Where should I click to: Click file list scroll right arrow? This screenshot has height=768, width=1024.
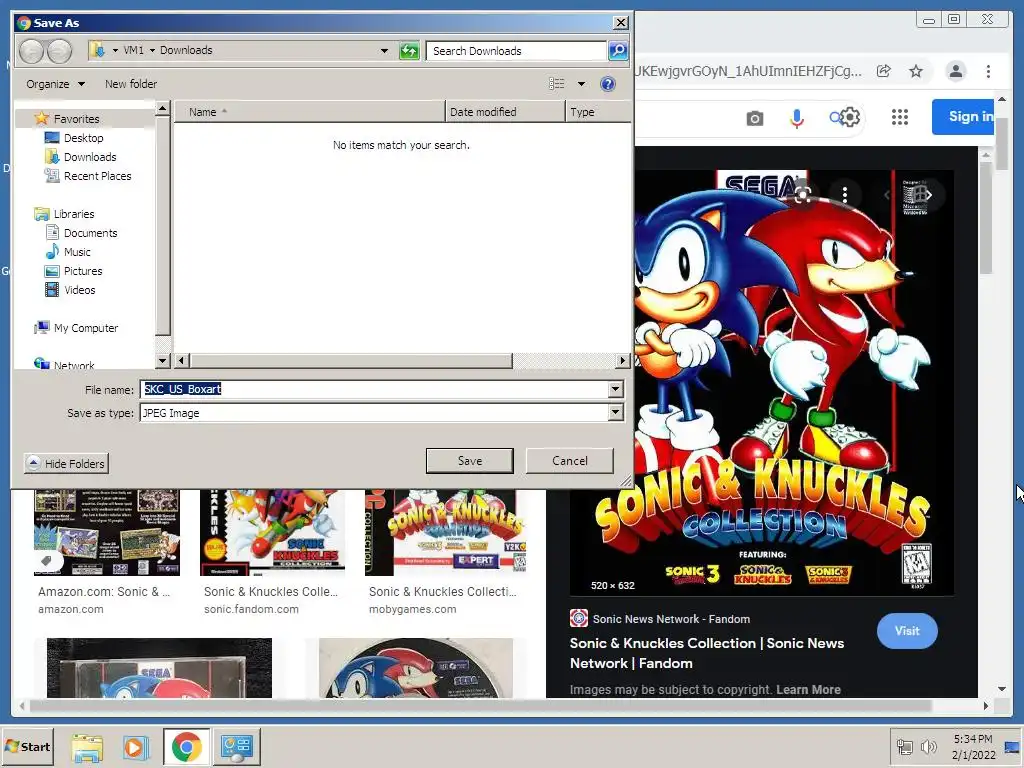coord(622,360)
